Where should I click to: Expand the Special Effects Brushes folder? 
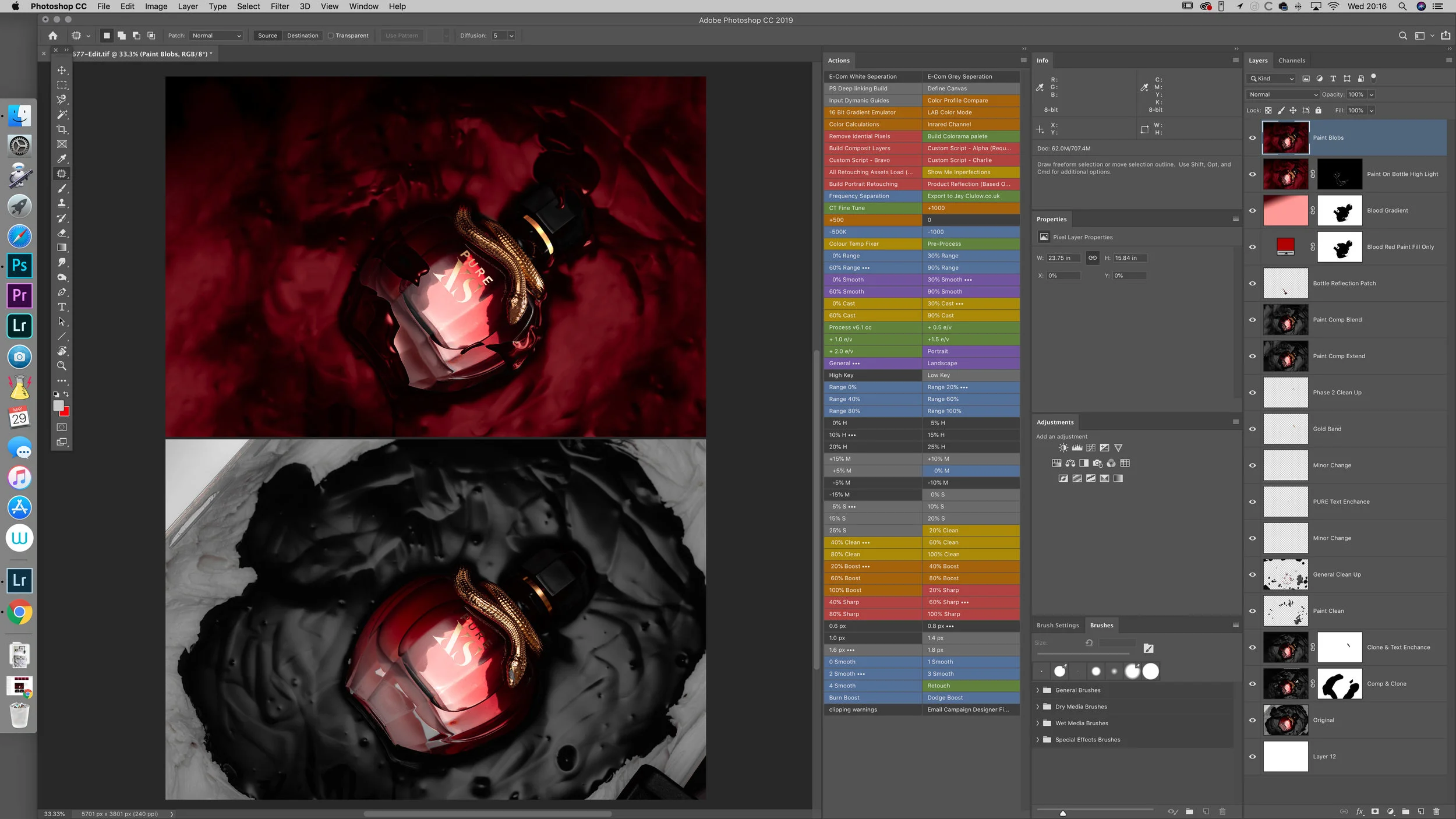click(1038, 740)
